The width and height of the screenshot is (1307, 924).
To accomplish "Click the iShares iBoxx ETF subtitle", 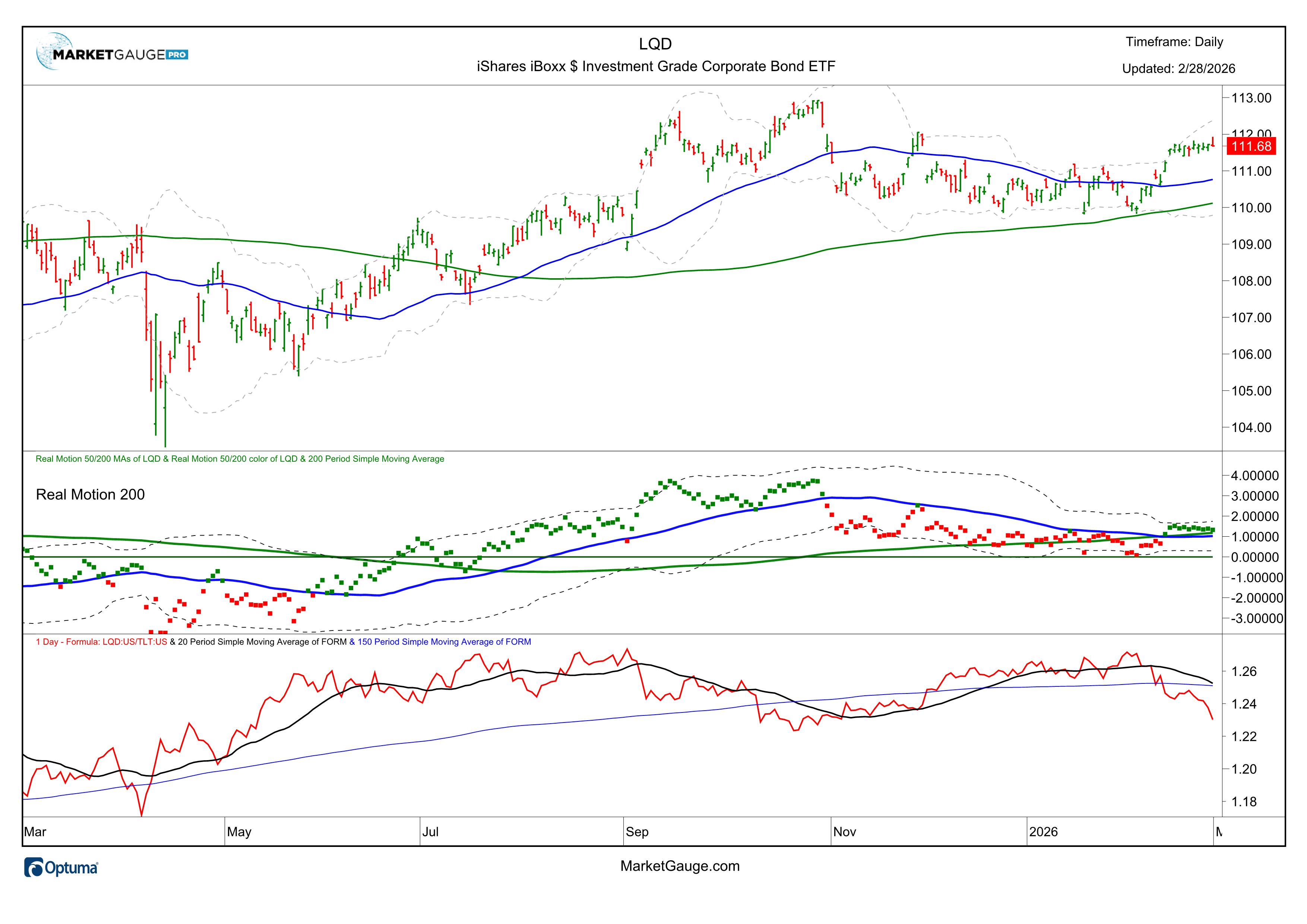I will (656, 67).
